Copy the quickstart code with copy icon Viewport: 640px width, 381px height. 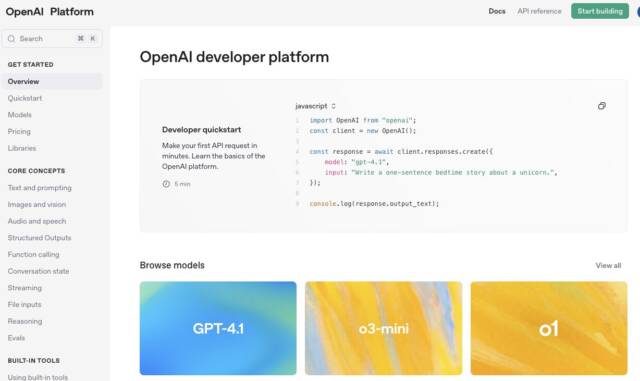tap(602, 106)
